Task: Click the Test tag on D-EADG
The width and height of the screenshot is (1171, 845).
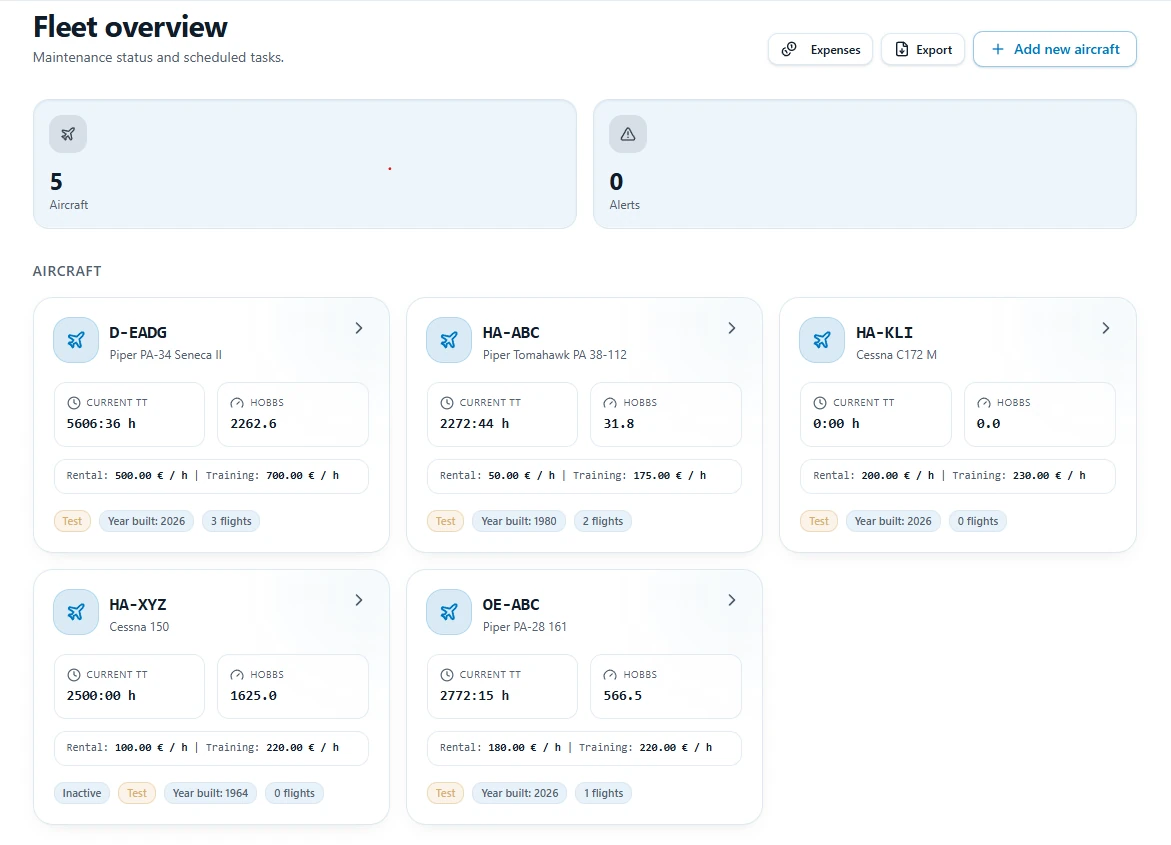Action: click(72, 521)
